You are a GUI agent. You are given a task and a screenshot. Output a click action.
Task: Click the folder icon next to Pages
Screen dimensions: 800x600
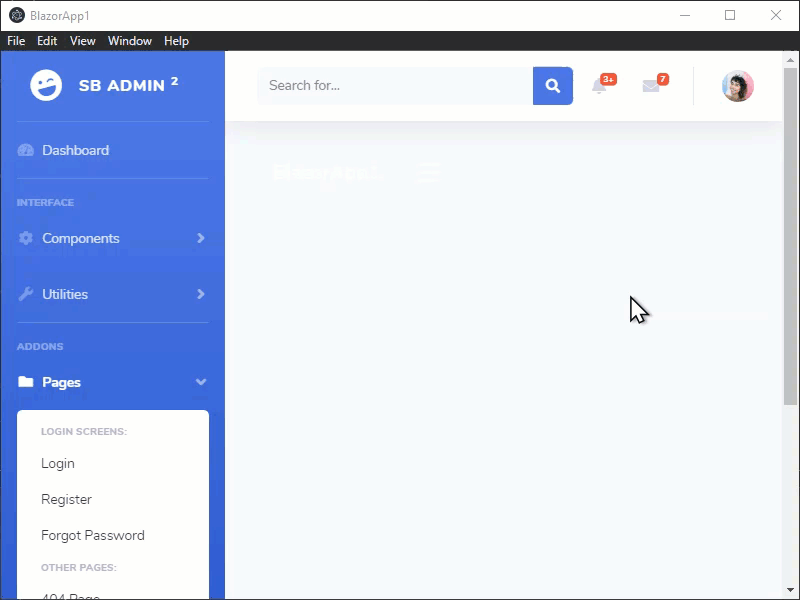coord(25,382)
